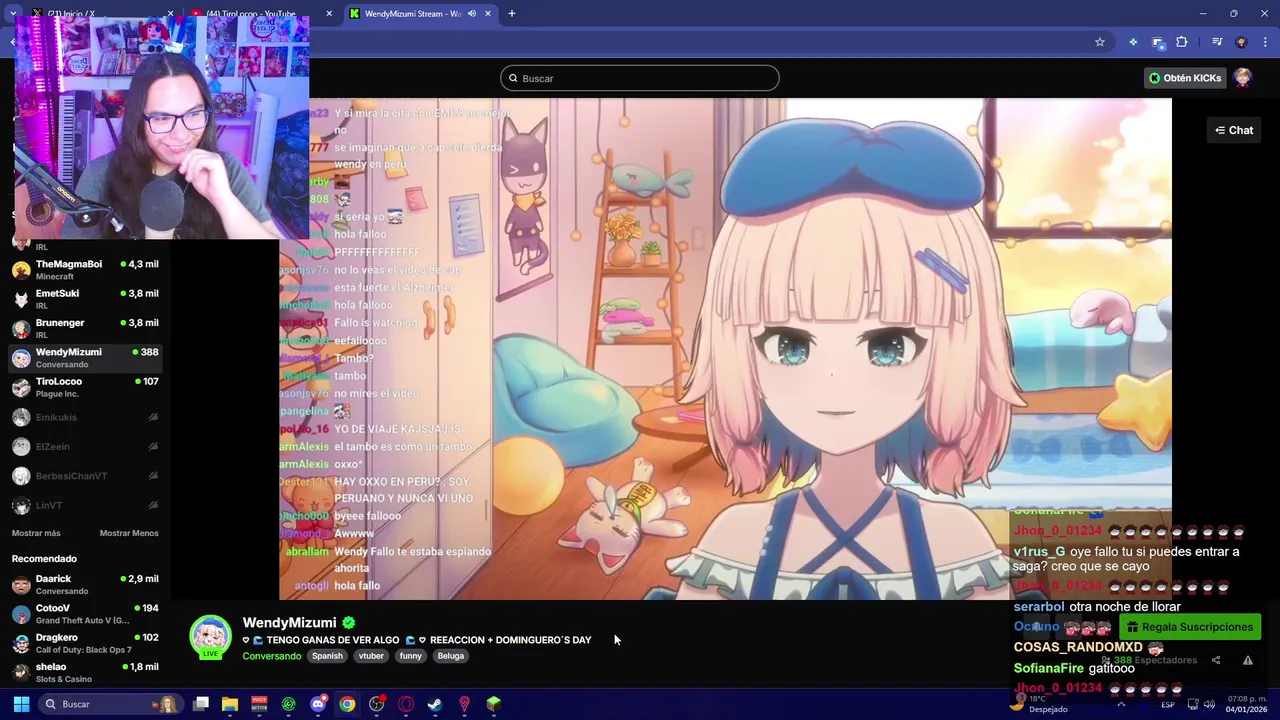
Task: Open TheMagmaBoi channel in sidebar
Action: (85, 270)
